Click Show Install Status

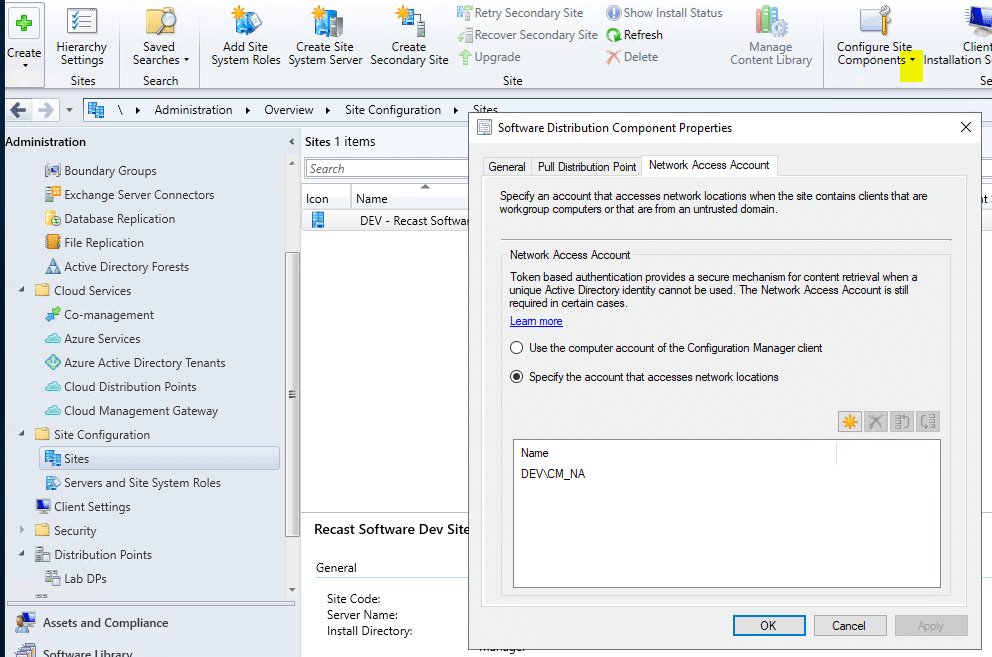coord(663,12)
